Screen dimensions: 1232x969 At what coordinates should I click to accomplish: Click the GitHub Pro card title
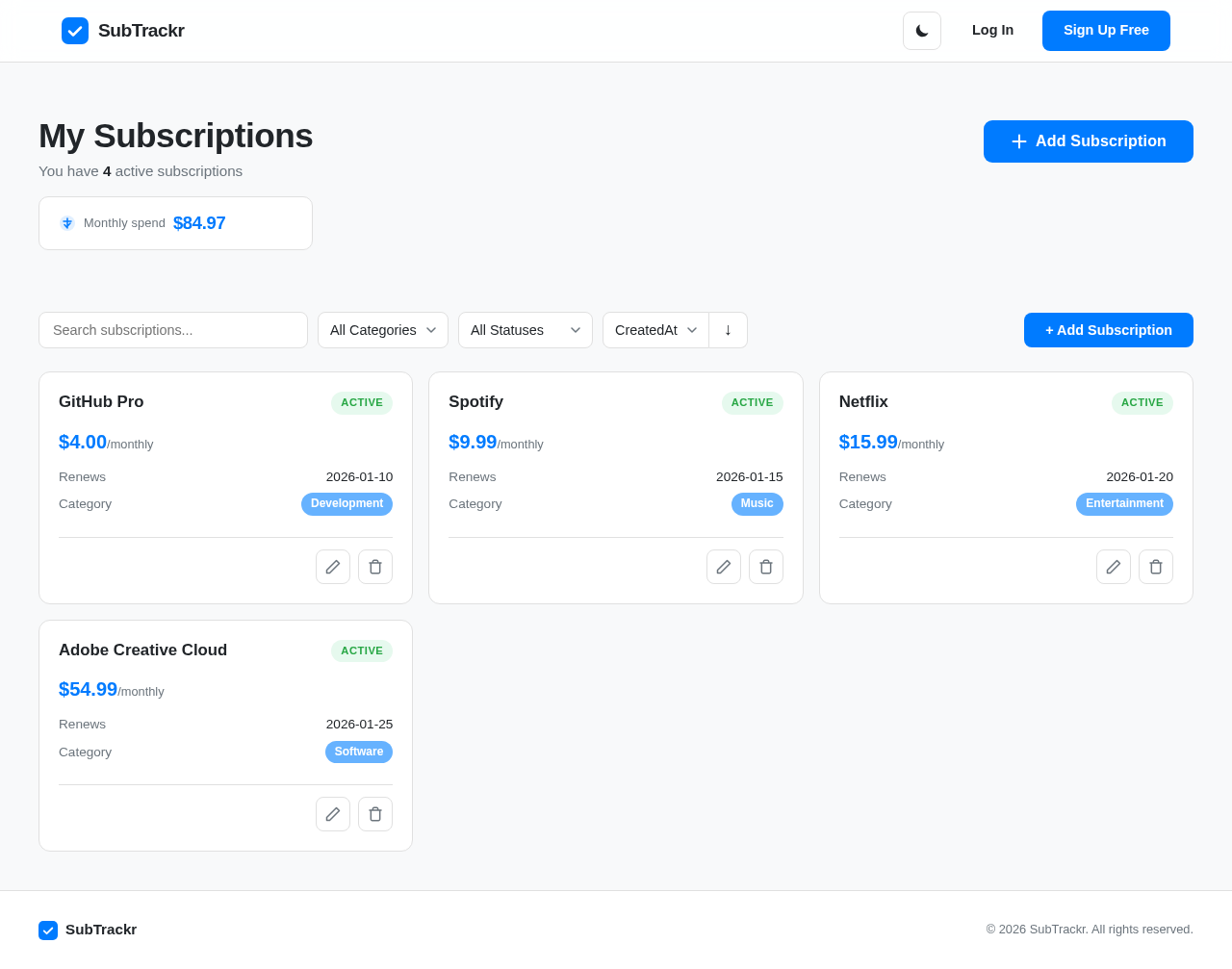(101, 402)
